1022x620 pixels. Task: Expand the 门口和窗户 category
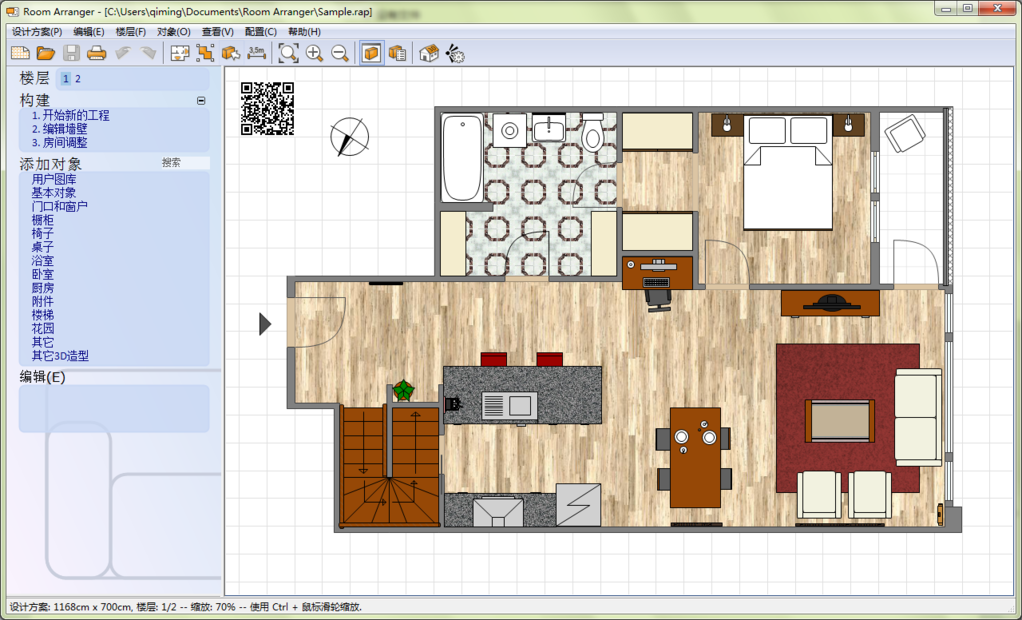59,206
